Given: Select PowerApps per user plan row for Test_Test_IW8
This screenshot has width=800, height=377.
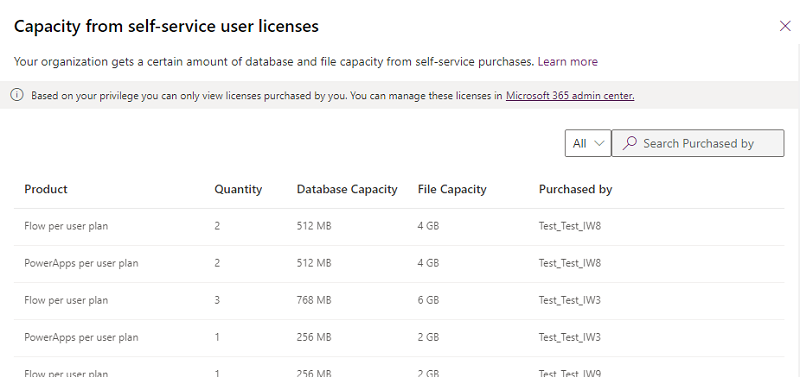Looking at the screenshot, I should 399,264.
